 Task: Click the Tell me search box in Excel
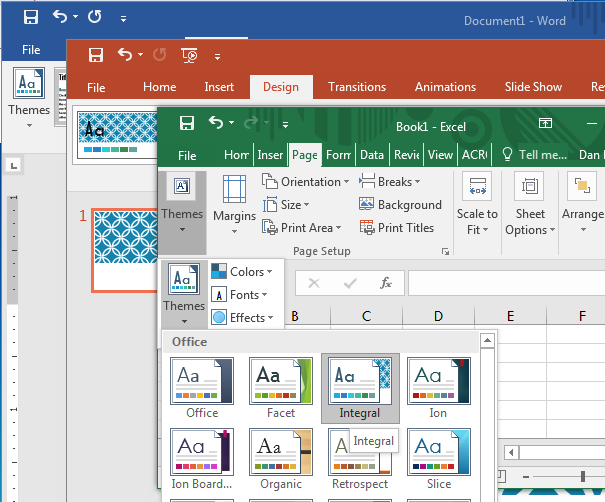(x=535, y=155)
